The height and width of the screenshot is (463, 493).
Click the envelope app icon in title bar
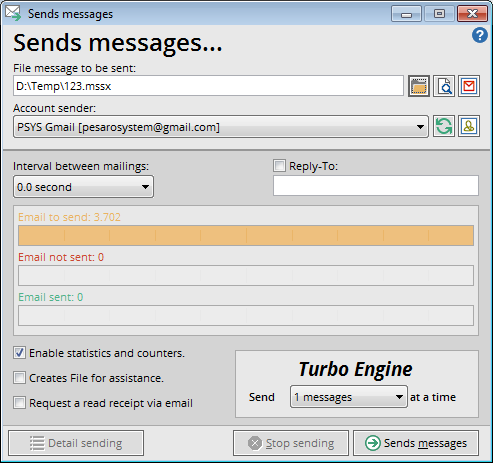click(13, 14)
